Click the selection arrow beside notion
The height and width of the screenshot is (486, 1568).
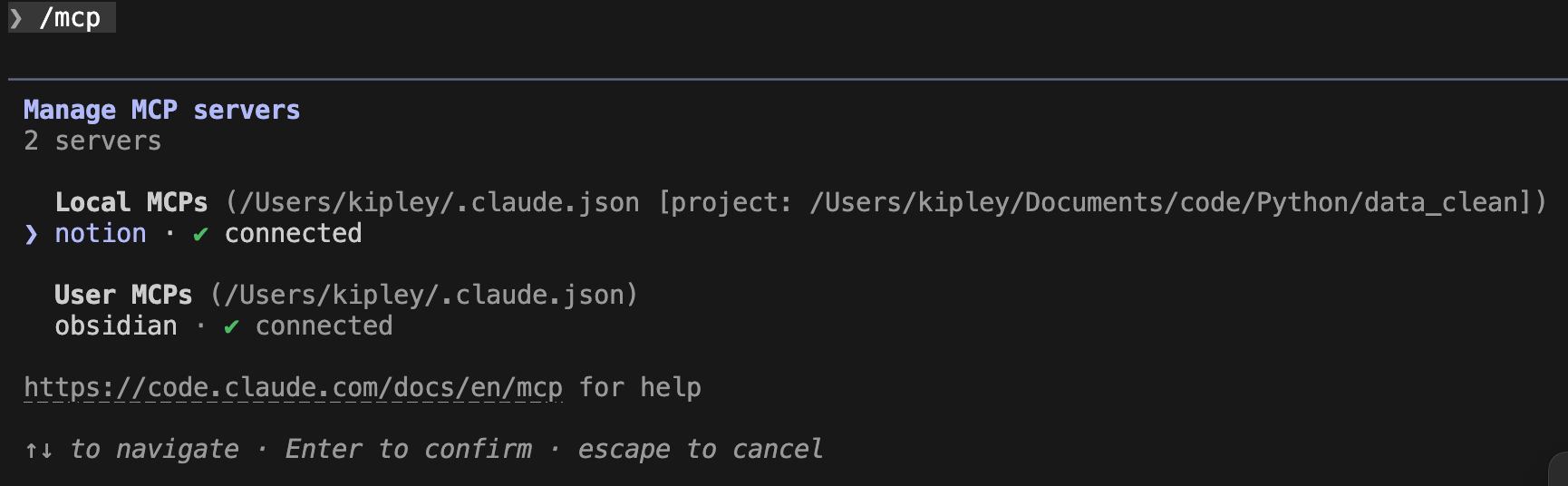click(32, 234)
